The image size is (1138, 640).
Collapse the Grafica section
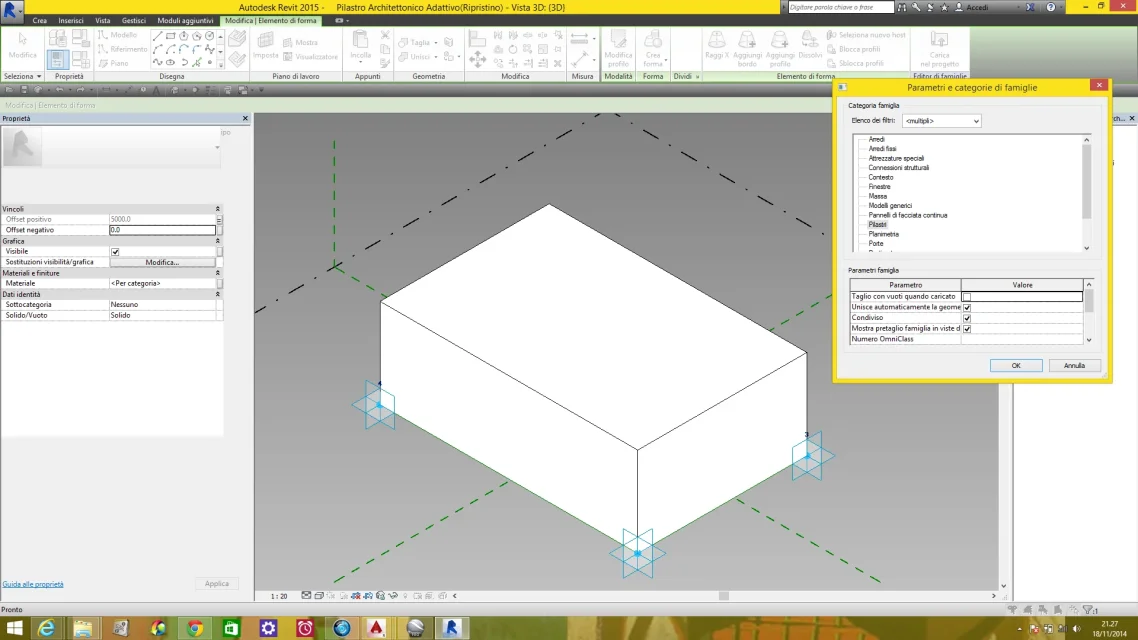coord(218,241)
